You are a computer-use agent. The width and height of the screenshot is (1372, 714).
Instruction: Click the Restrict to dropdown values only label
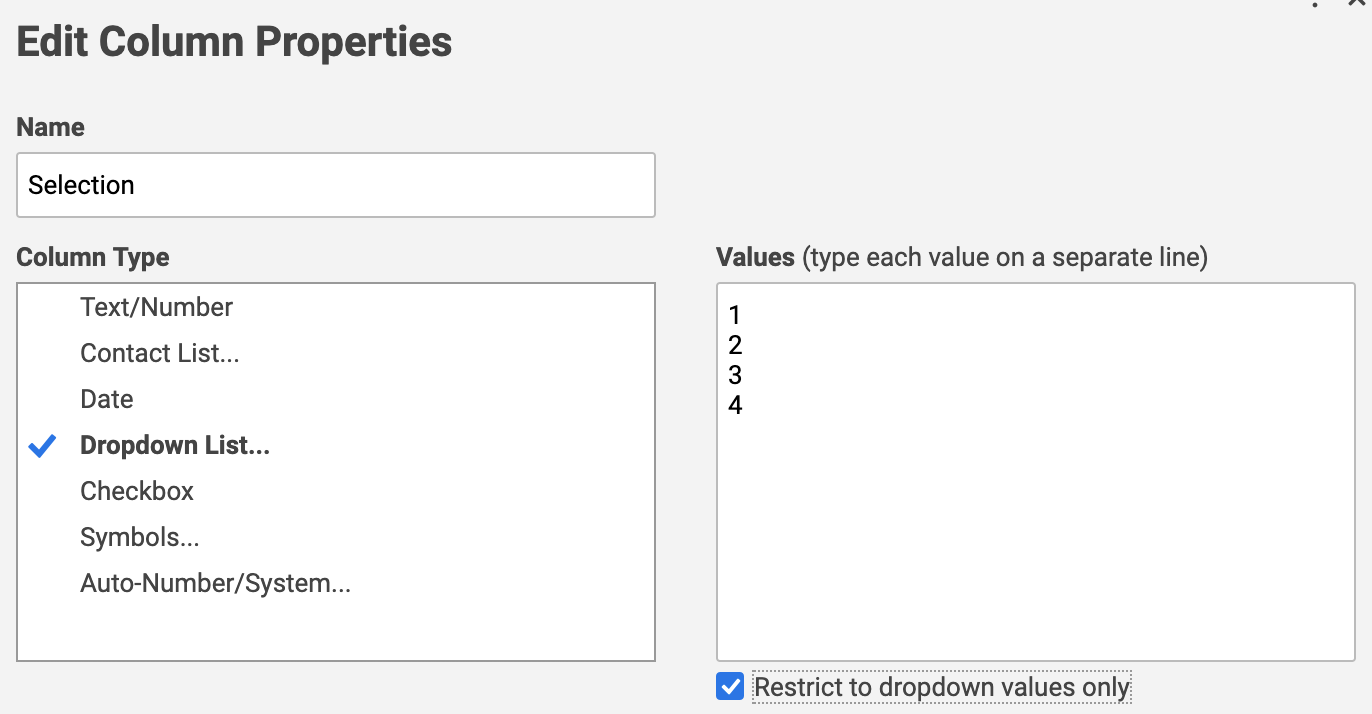941,688
